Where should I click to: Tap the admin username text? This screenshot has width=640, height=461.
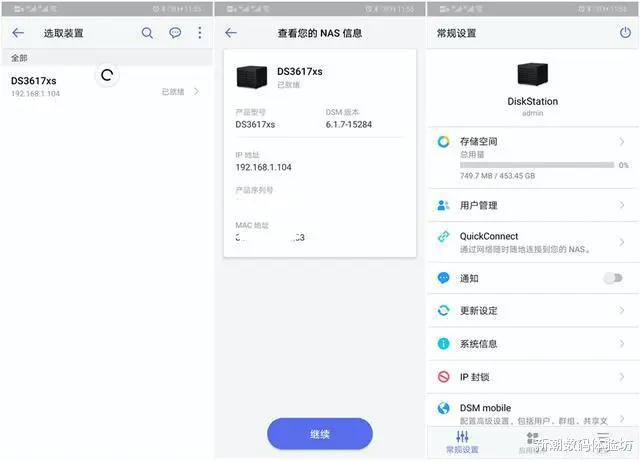click(533, 113)
